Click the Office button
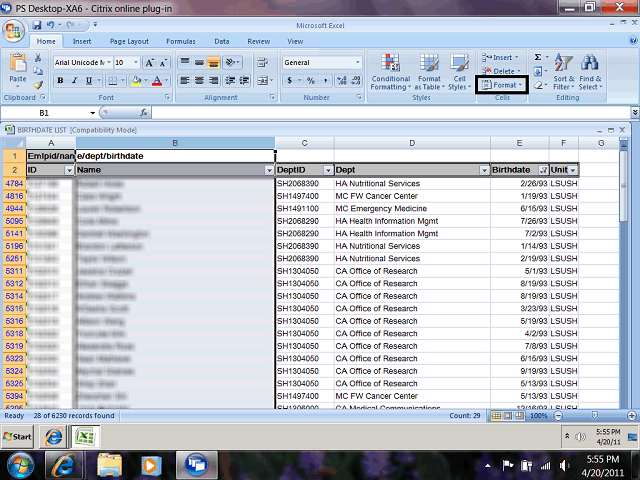Viewport: 640px width, 480px height. pos(13,32)
